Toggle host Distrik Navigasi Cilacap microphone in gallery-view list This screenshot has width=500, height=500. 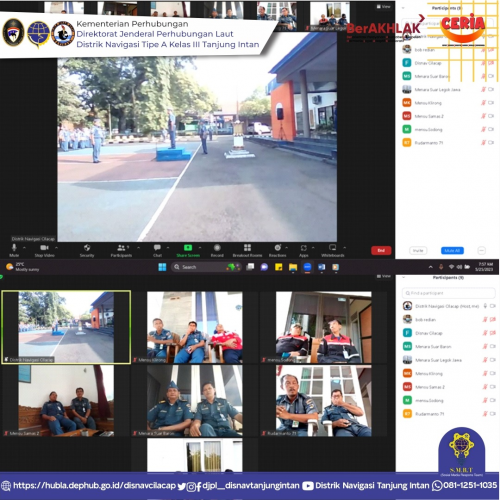coord(486,306)
